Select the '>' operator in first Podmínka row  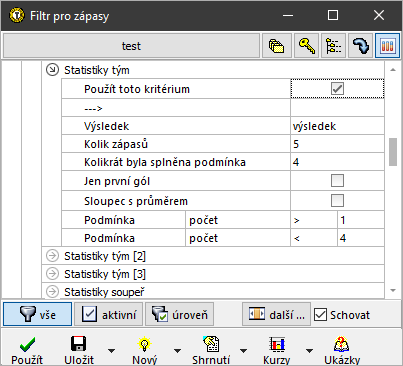click(x=314, y=220)
